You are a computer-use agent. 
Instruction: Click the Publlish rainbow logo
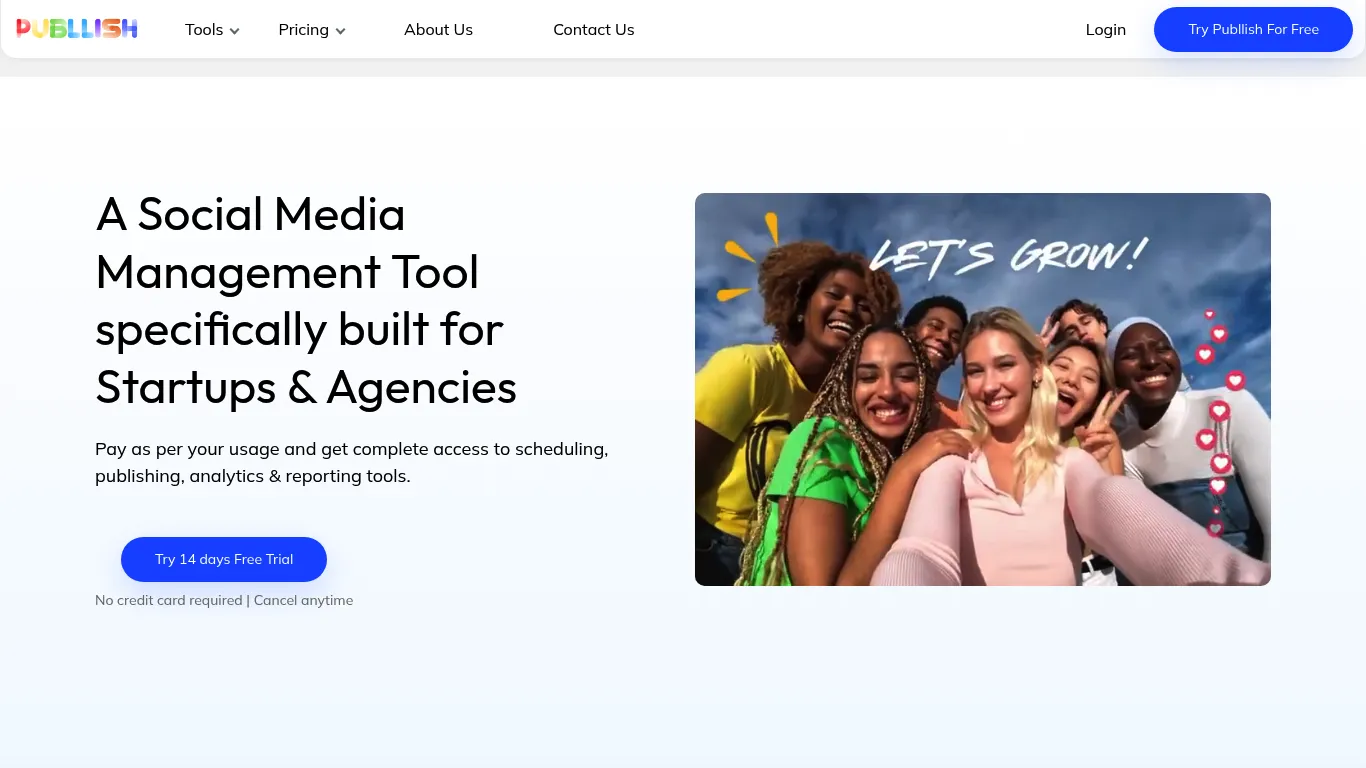pyautogui.click(x=77, y=29)
